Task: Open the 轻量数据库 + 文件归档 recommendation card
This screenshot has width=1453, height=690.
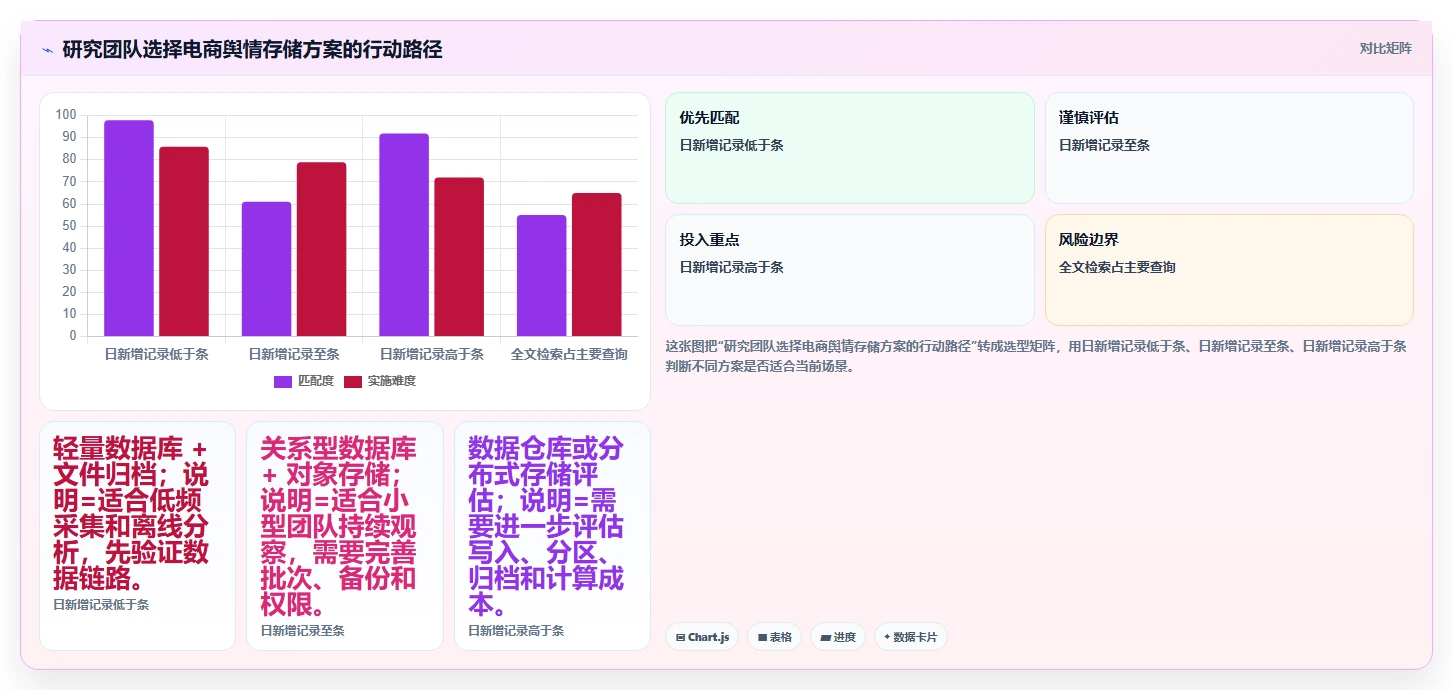Action: click(x=137, y=536)
